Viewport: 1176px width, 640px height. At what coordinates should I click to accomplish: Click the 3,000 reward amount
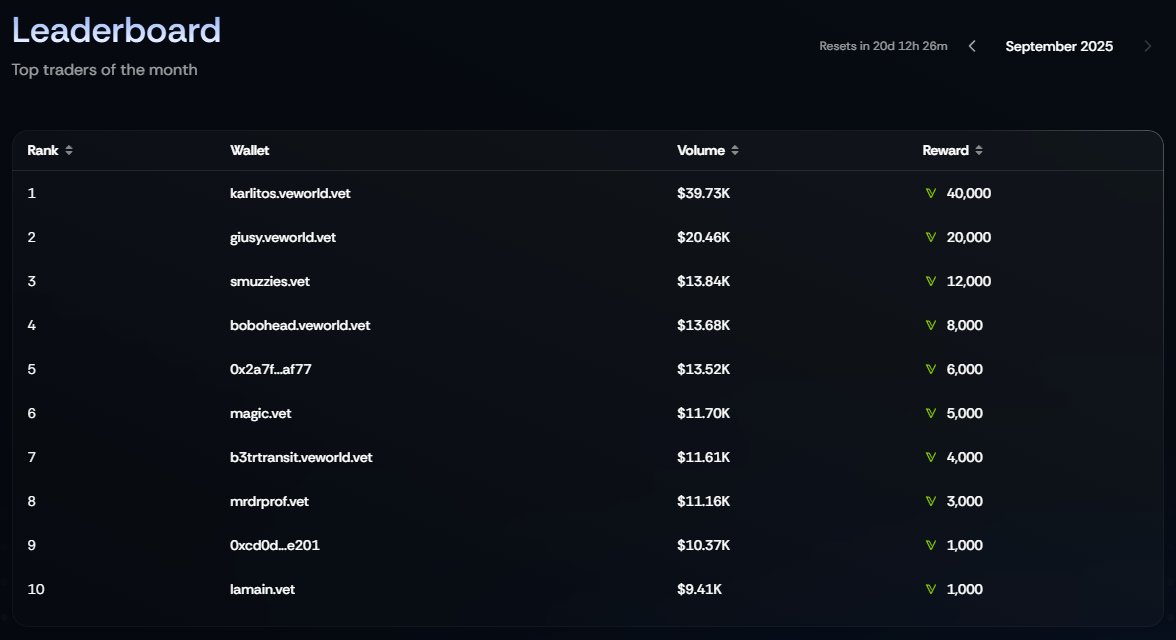point(964,501)
